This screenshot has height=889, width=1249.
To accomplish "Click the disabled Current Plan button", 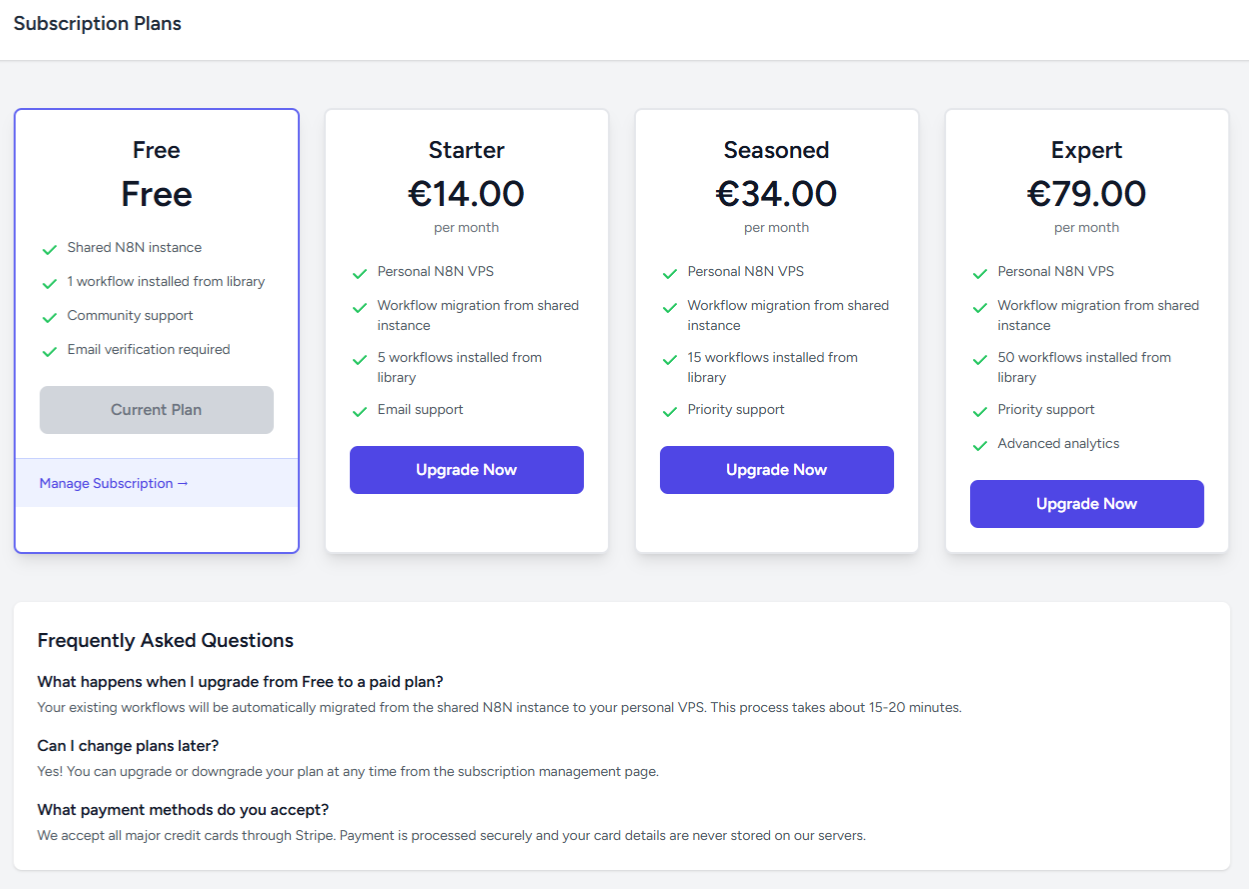I will click(156, 409).
